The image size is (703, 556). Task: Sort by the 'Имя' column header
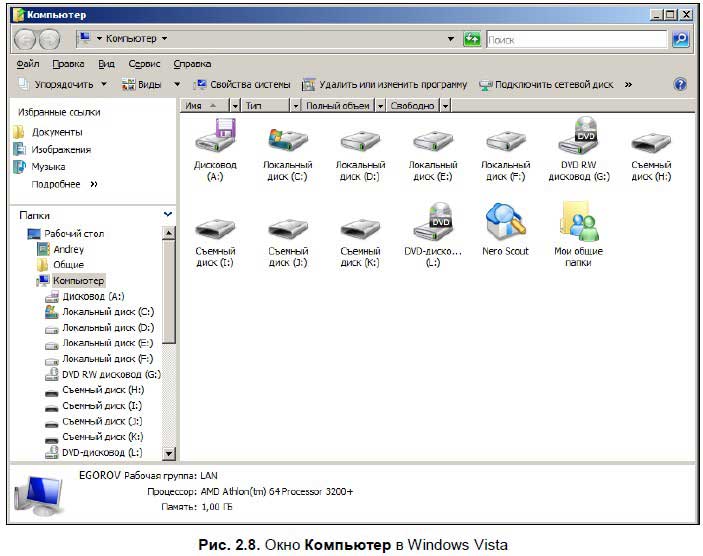(x=205, y=106)
